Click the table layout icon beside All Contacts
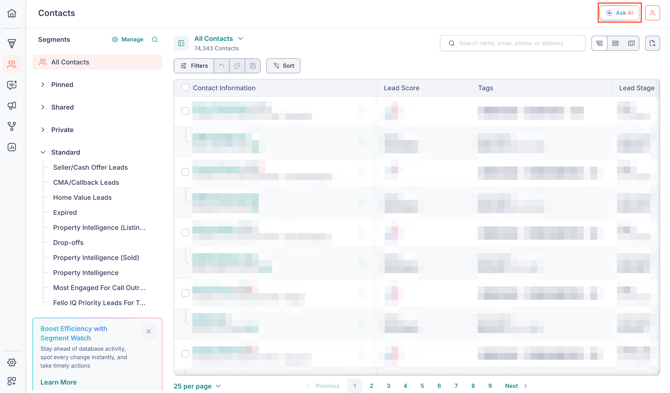 (181, 43)
